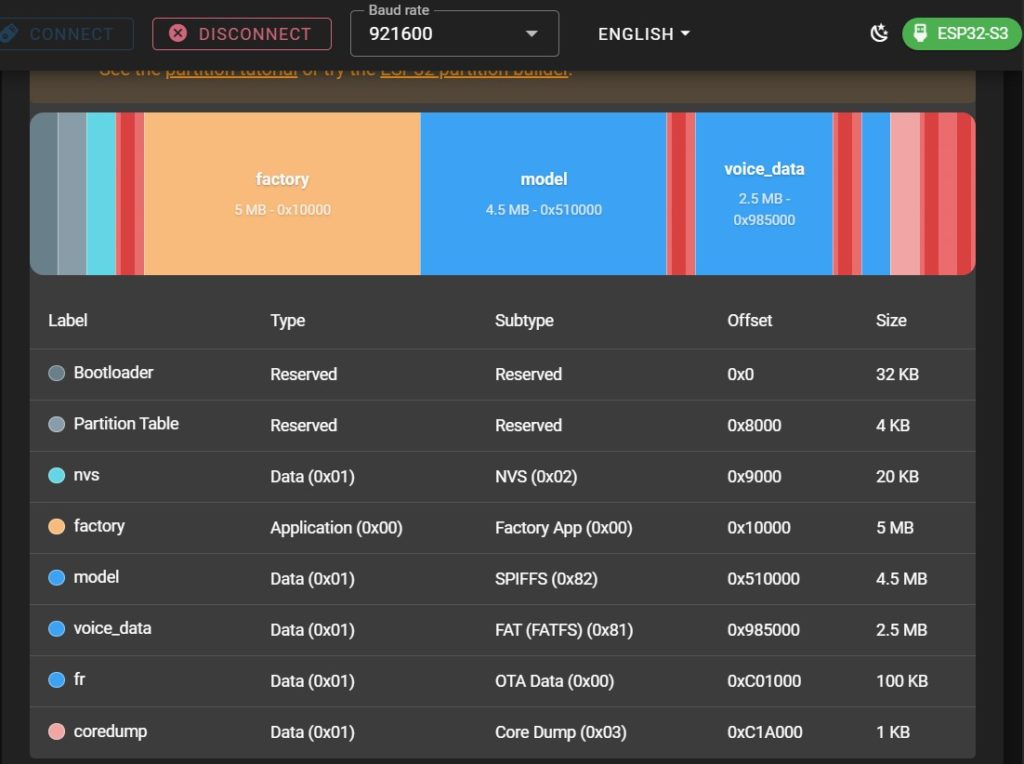Select the voice_data block in partition map

[764, 193]
